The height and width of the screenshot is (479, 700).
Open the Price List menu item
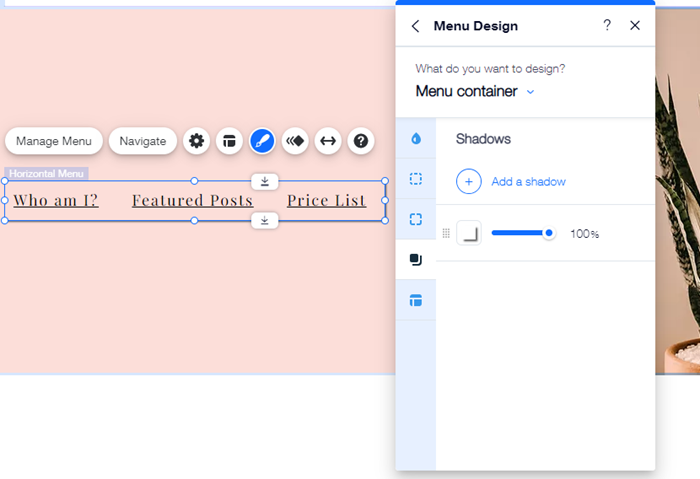326,200
